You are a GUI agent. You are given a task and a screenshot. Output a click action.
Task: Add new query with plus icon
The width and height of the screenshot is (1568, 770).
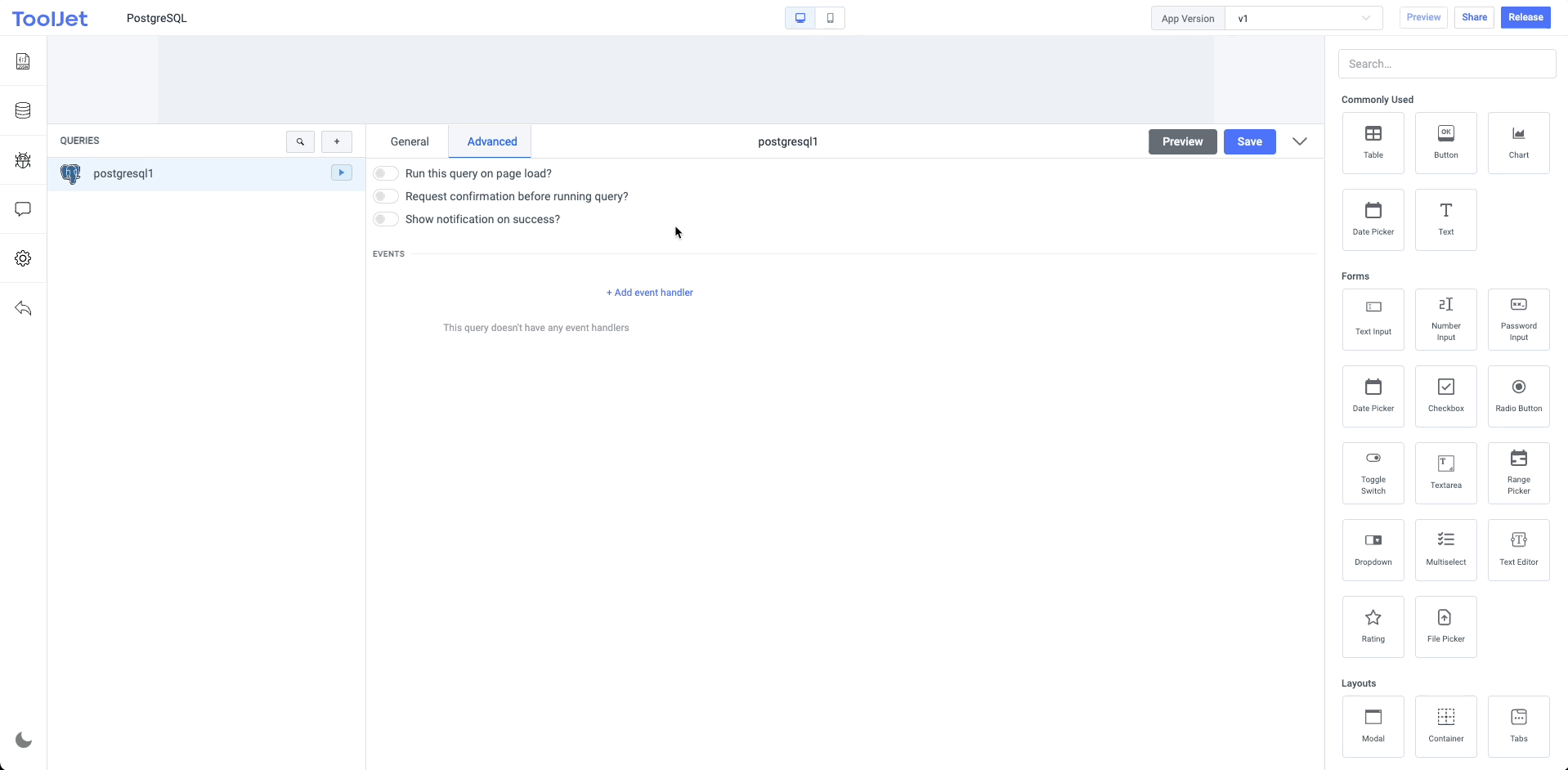[337, 141]
